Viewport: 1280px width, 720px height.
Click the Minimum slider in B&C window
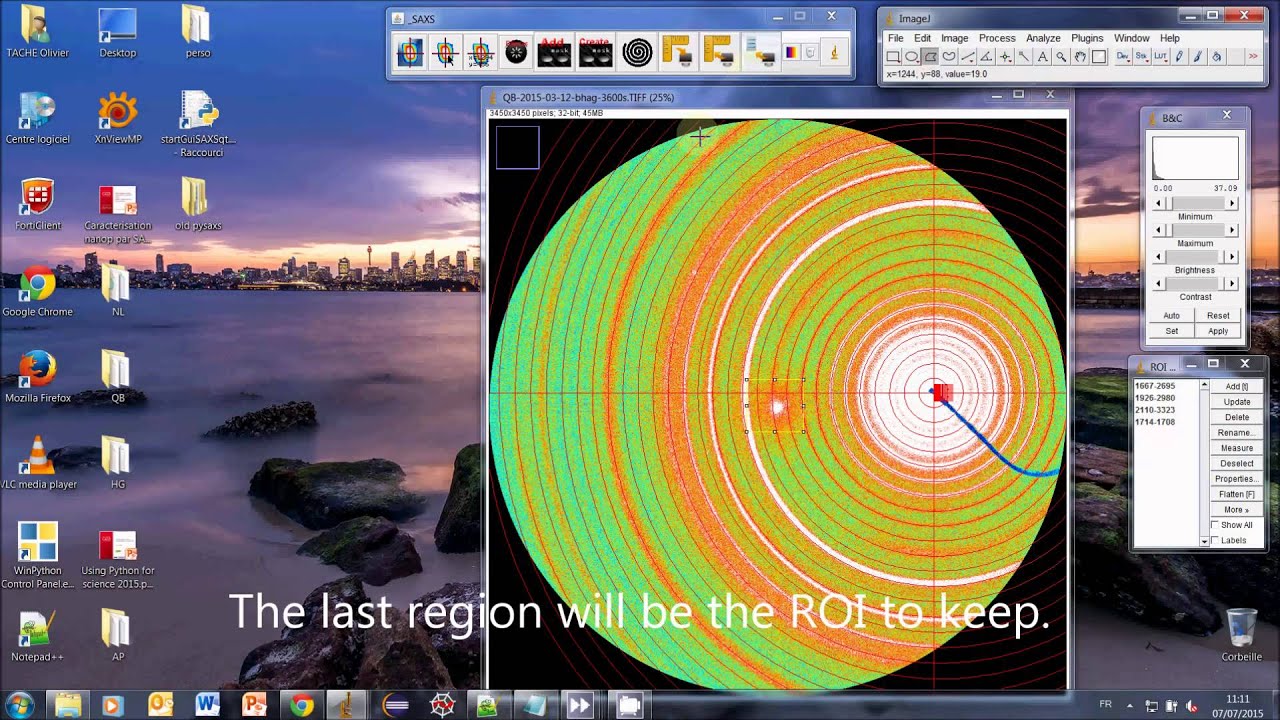(x=1195, y=203)
